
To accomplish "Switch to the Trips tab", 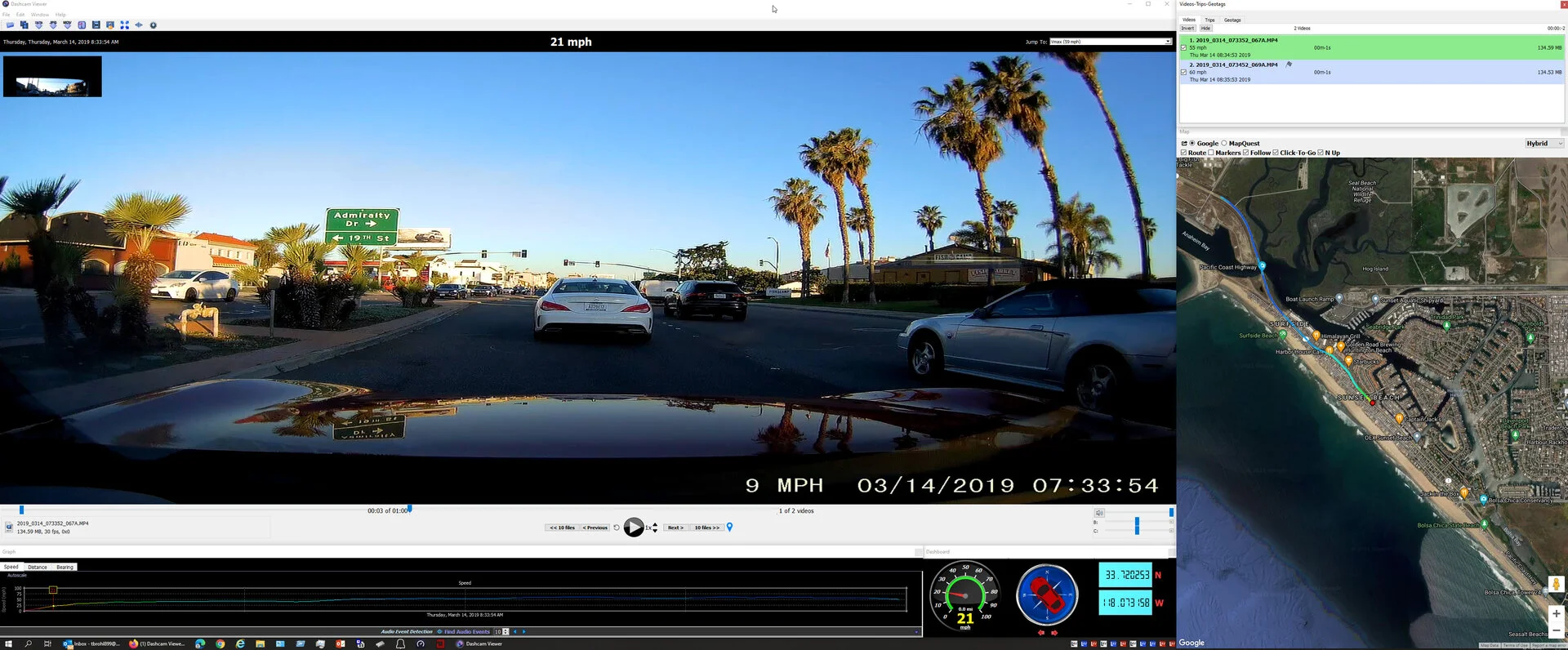I will [1209, 20].
